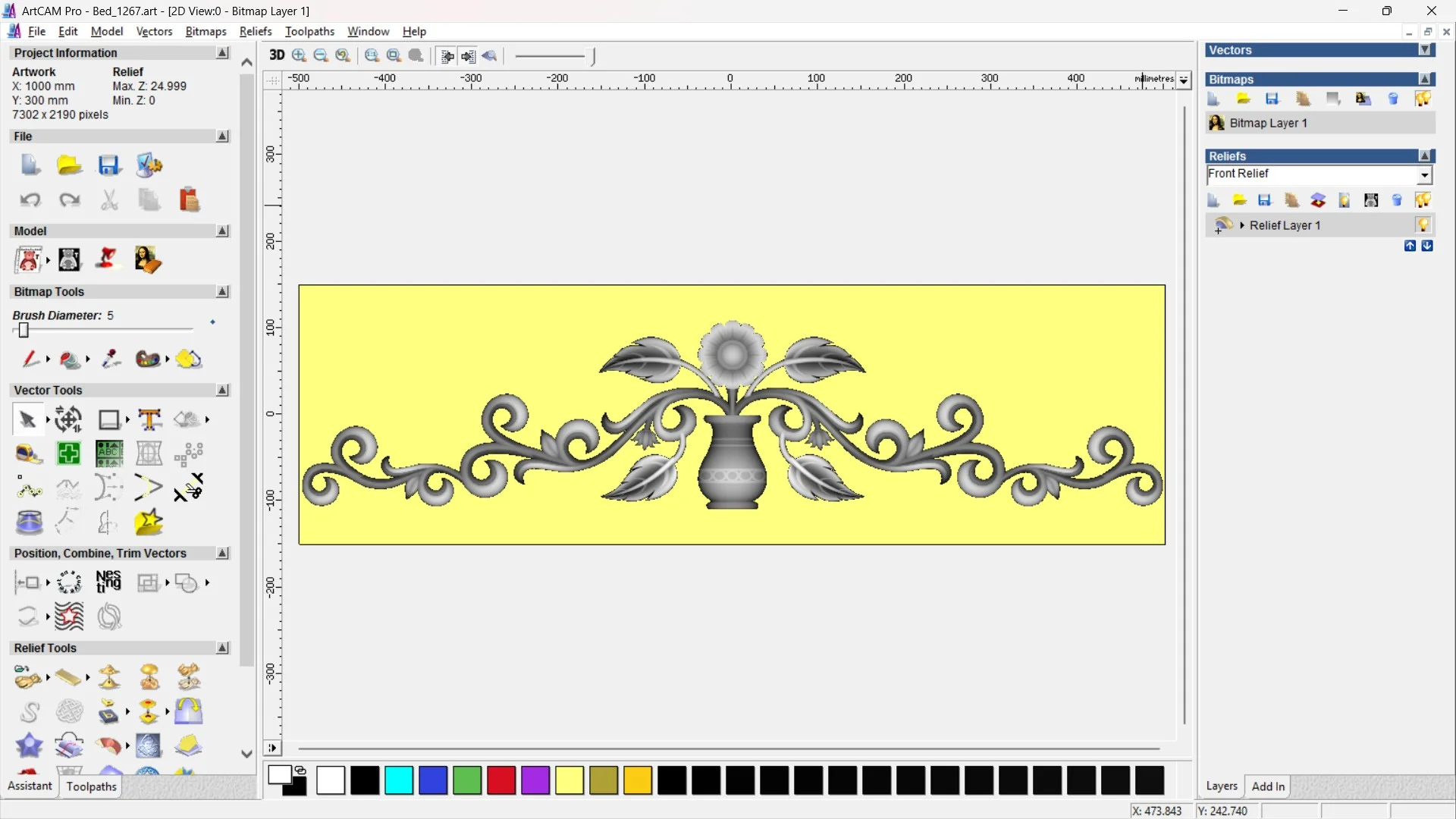1456x819 pixels.
Task: Expand the Vectors panel
Action: click(1426, 50)
